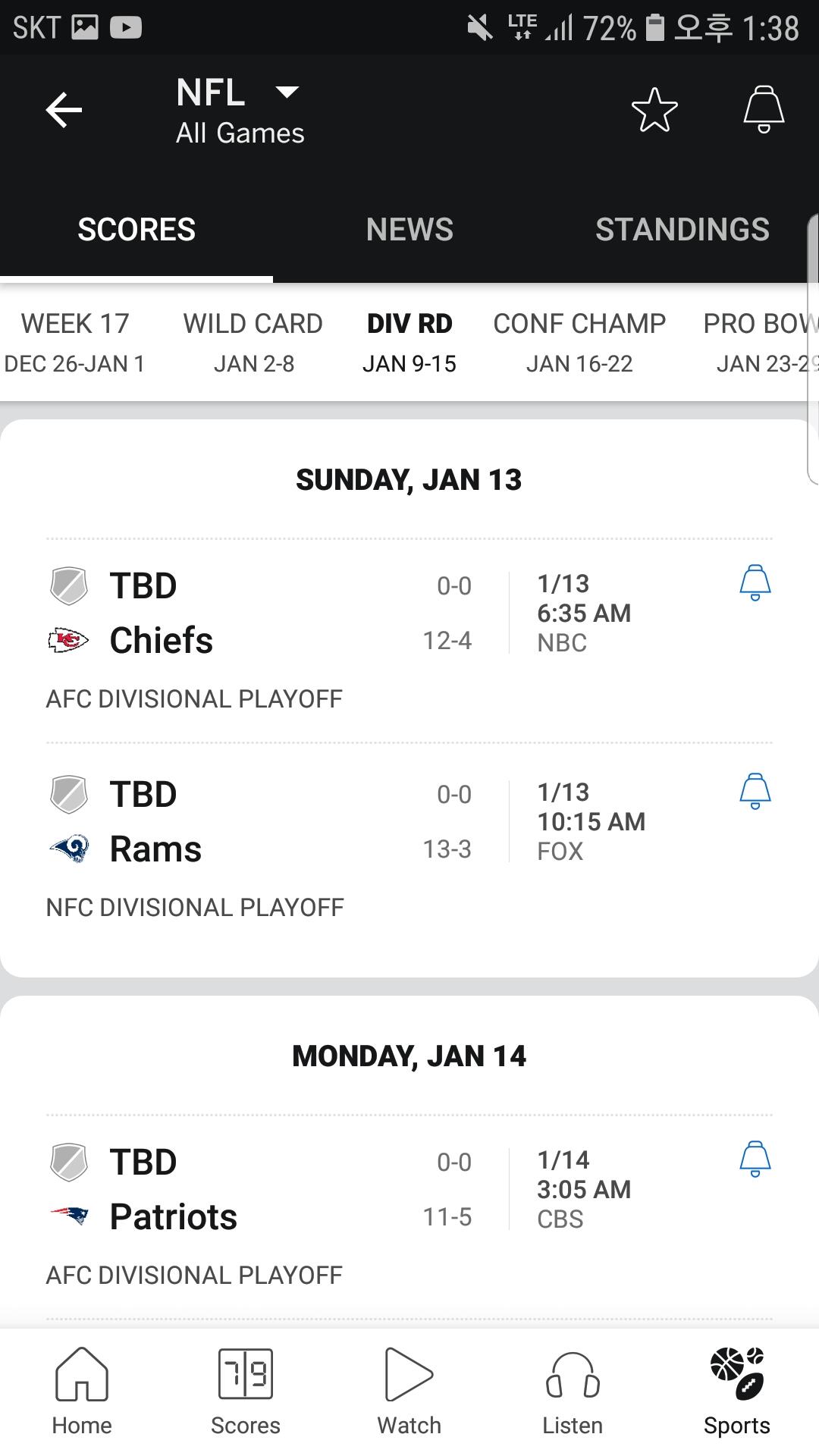Select Conf Champ week Jan 16-22

coord(579,343)
